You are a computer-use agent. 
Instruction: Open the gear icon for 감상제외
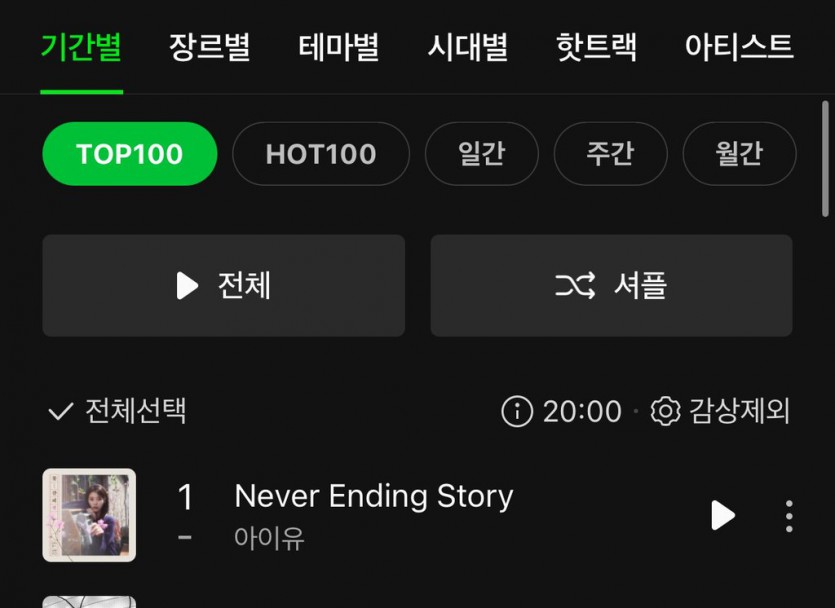click(x=665, y=411)
